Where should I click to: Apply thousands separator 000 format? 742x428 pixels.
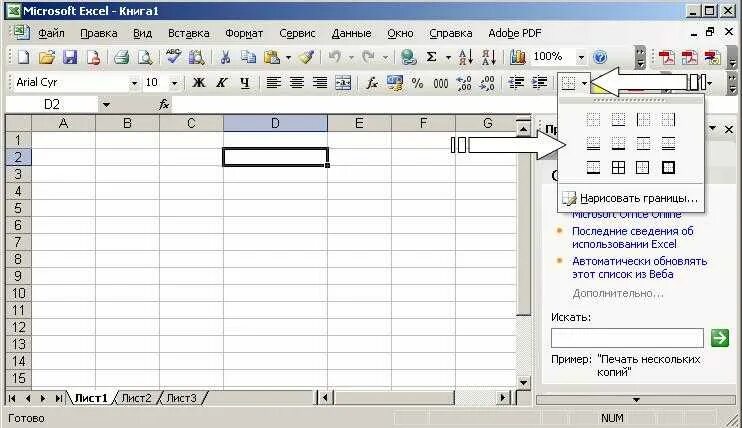coord(441,83)
